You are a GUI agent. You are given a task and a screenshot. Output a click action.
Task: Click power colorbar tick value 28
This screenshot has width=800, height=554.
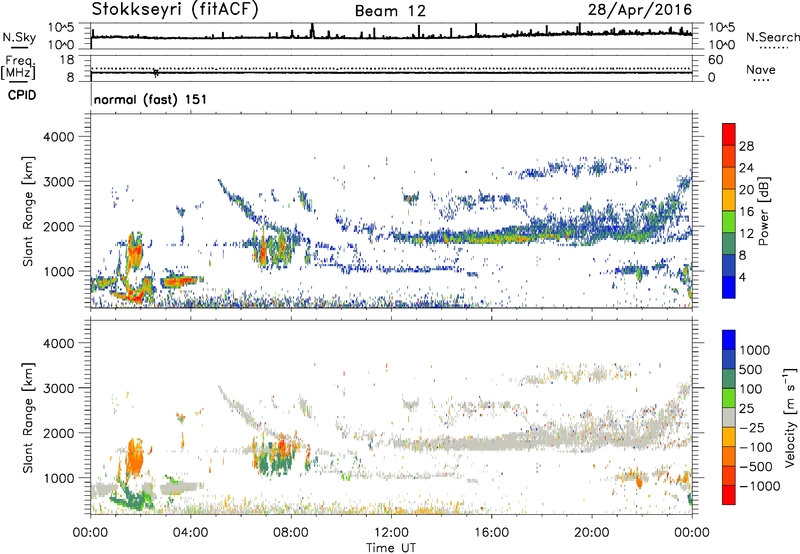click(746, 146)
